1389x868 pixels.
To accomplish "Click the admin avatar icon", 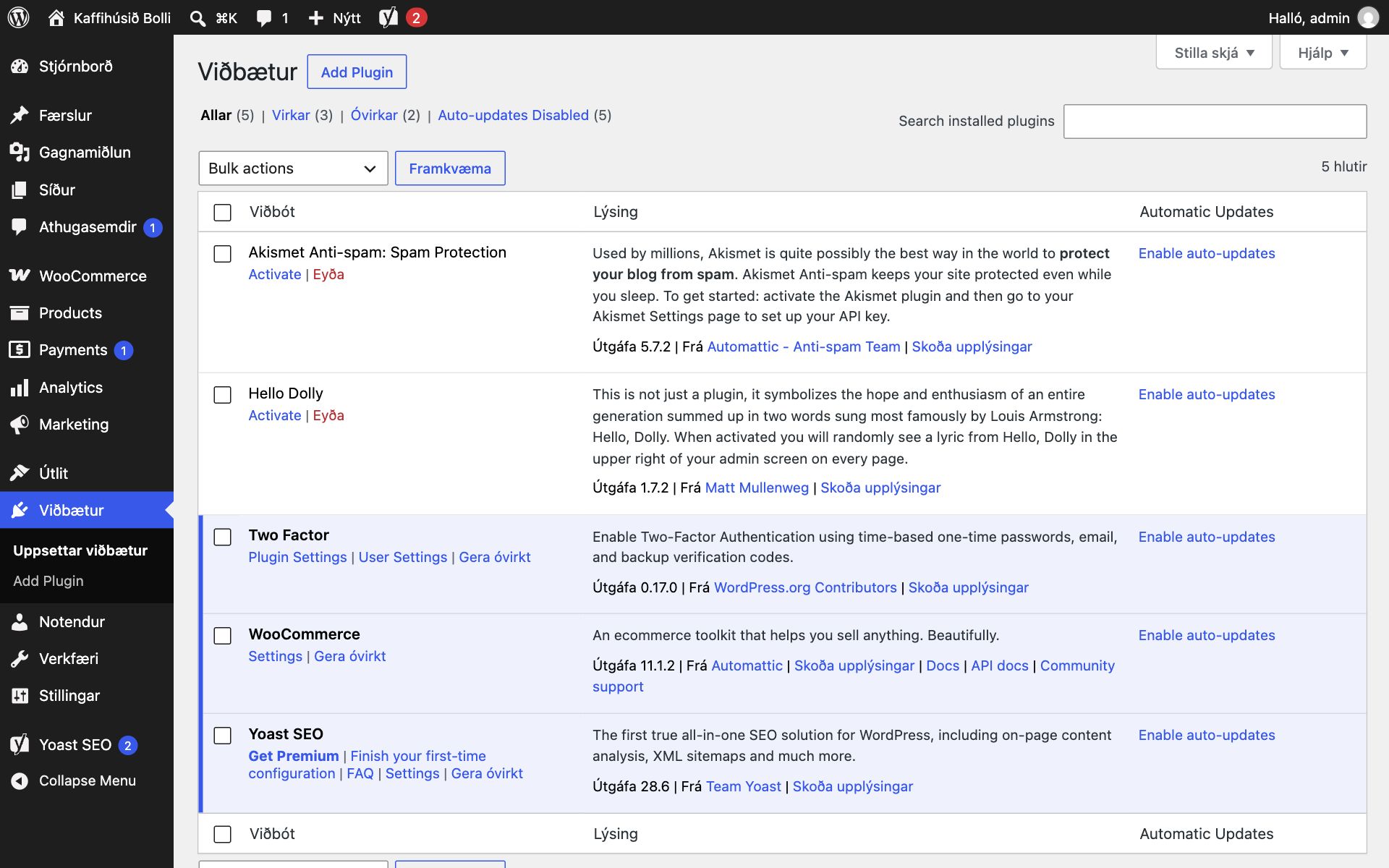I will click(x=1367, y=17).
